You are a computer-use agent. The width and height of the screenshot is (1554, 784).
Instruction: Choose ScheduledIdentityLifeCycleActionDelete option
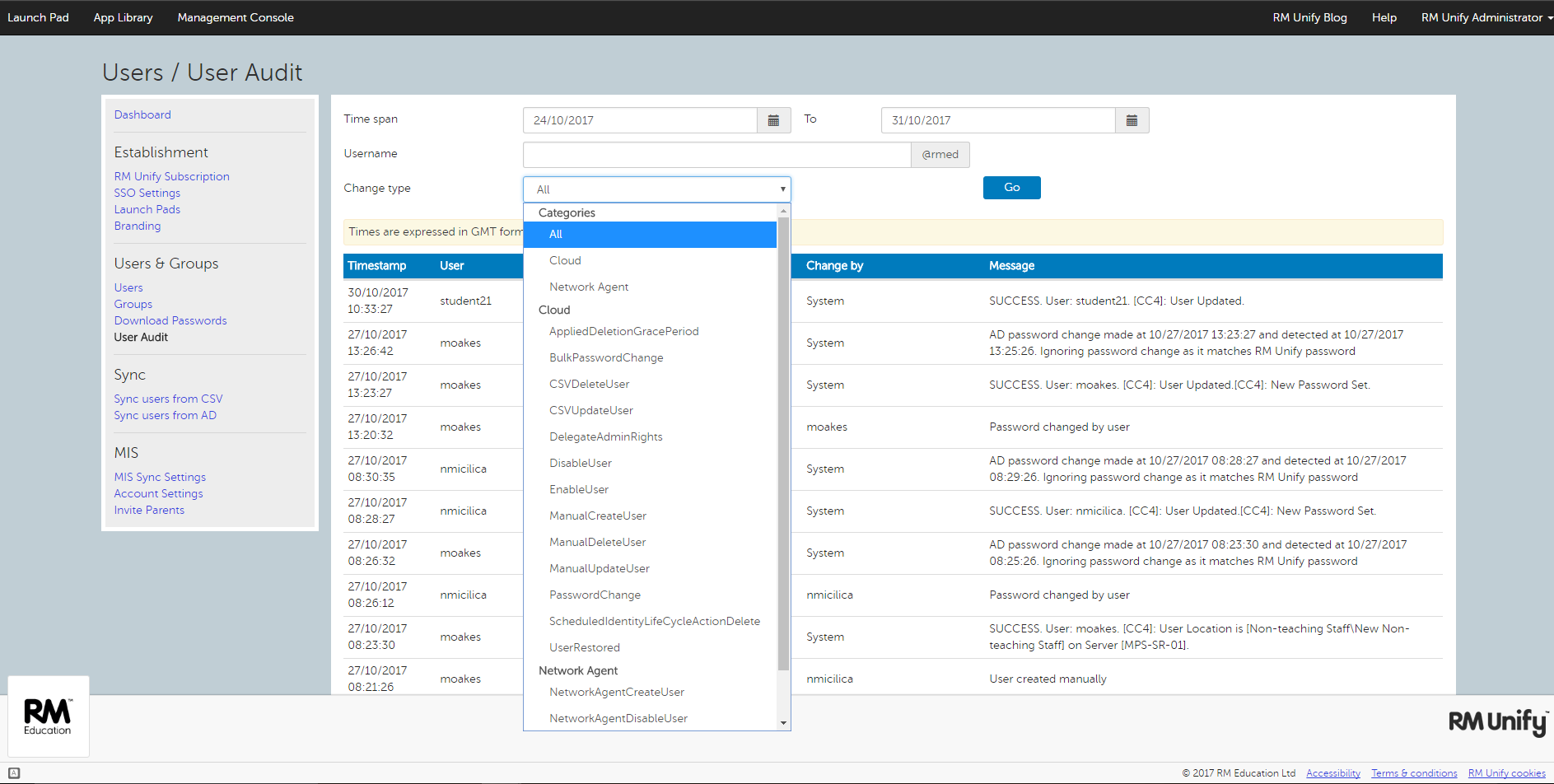(650, 622)
